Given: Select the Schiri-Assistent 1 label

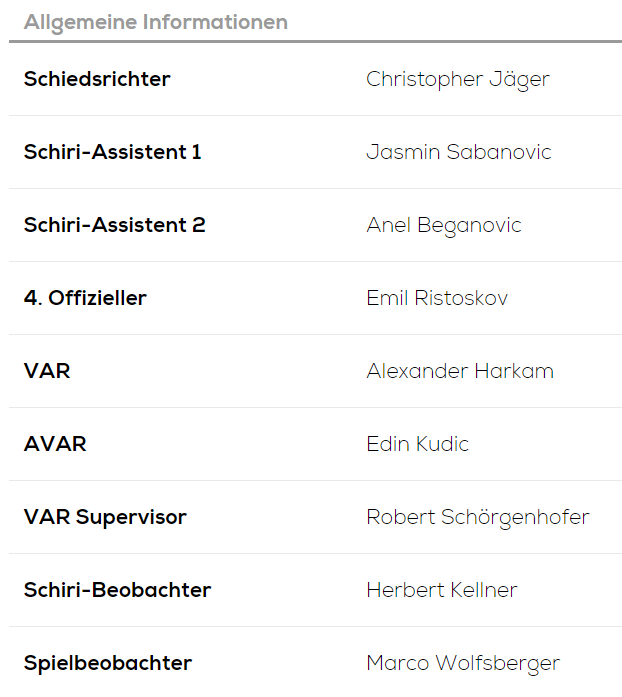Looking at the screenshot, I should 112,152.
